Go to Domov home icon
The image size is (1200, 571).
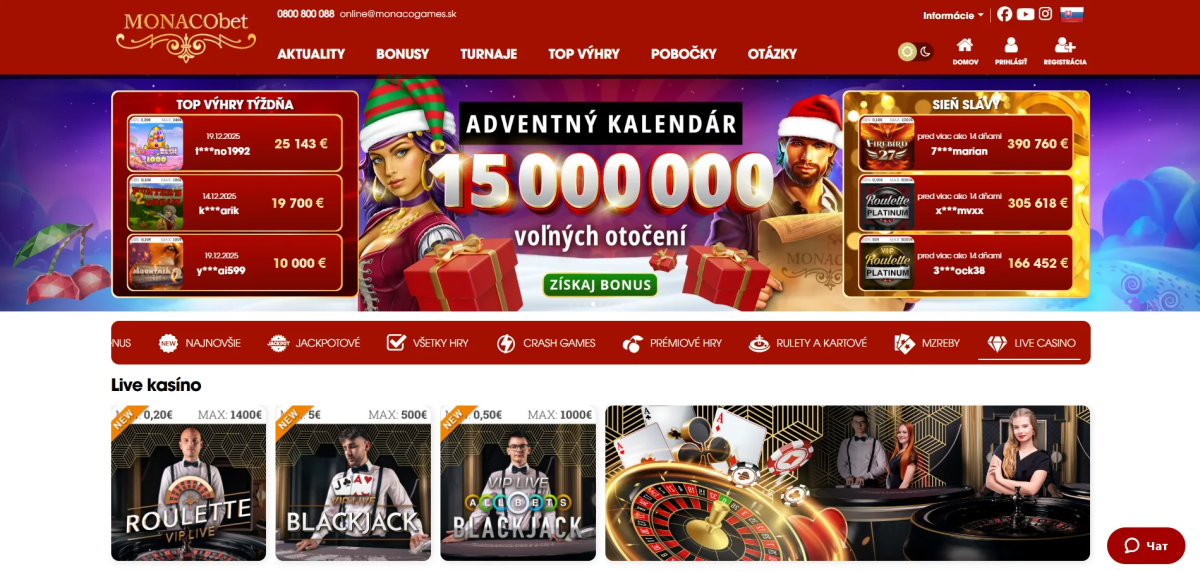coord(965,52)
